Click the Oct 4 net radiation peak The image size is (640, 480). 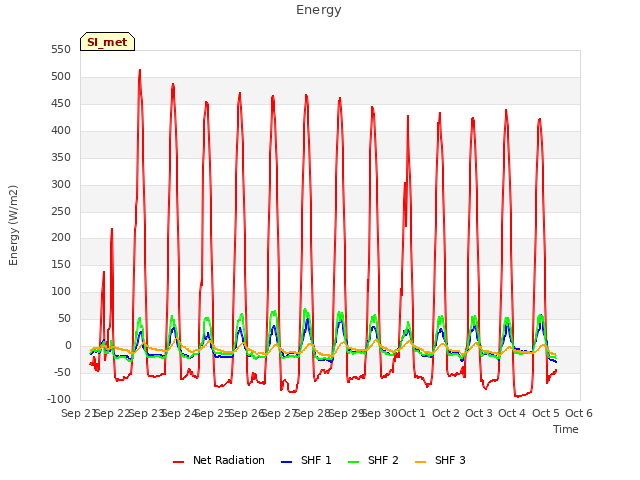(x=506, y=110)
